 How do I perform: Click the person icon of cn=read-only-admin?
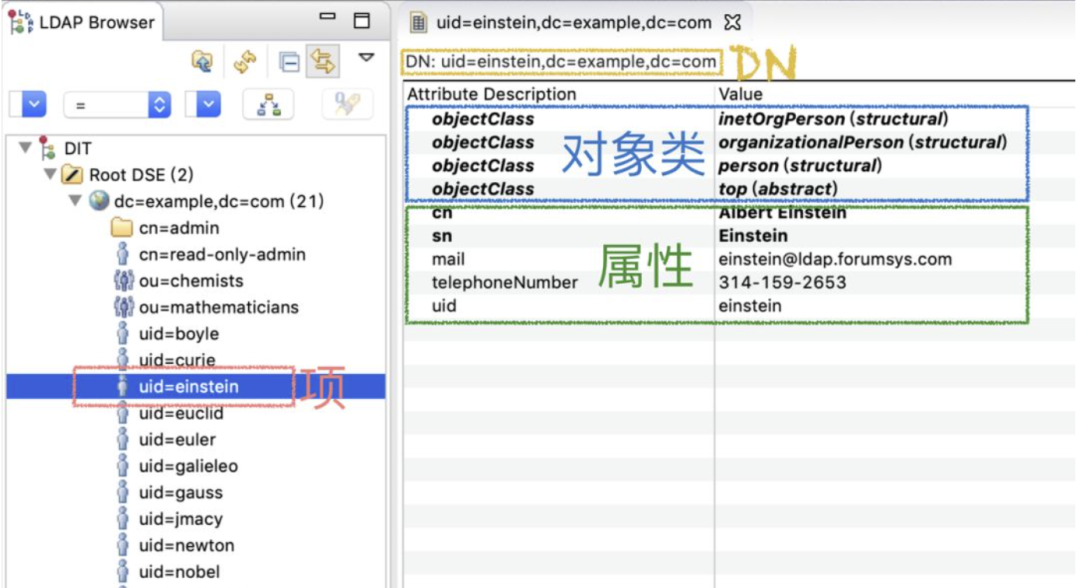click(123, 254)
